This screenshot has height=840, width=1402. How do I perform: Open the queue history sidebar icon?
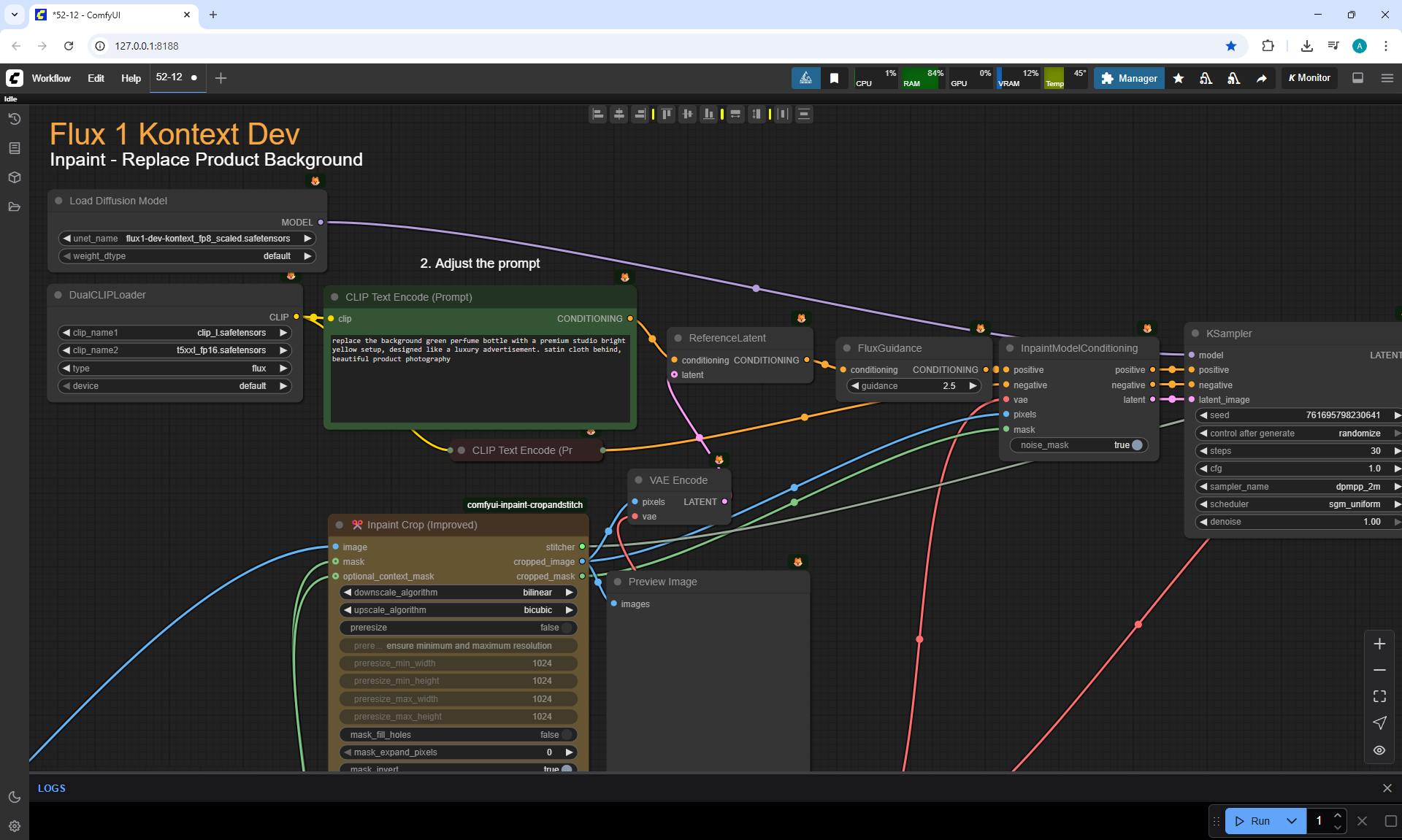pos(15,119)
